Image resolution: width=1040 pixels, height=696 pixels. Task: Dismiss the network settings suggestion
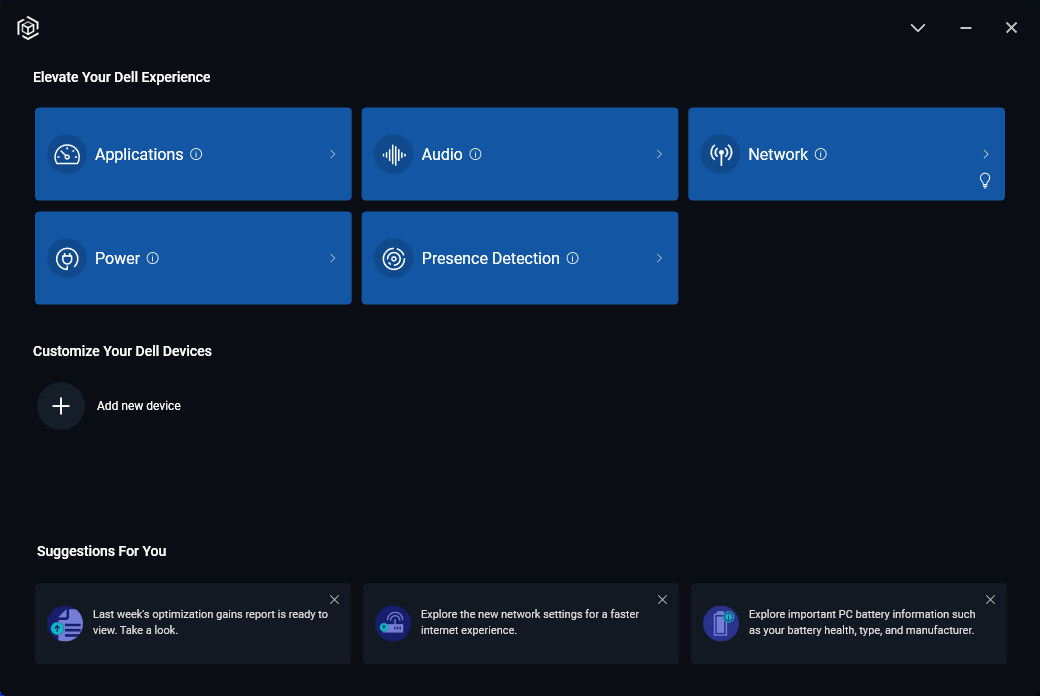click(x=662, y=600)
